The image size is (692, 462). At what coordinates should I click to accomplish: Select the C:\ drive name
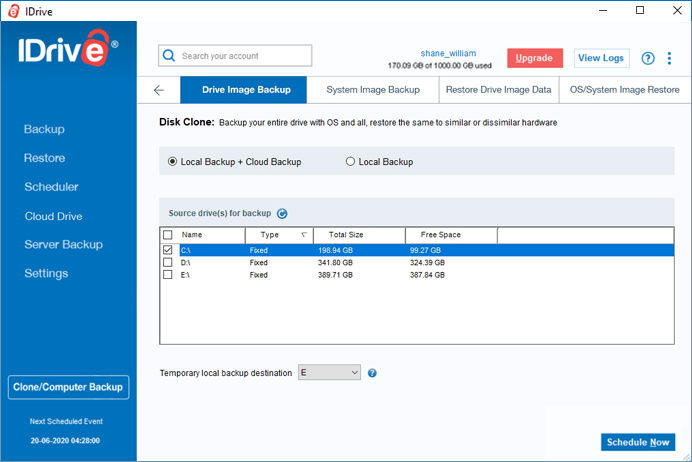pyautogui.click(x=185, y=250)
